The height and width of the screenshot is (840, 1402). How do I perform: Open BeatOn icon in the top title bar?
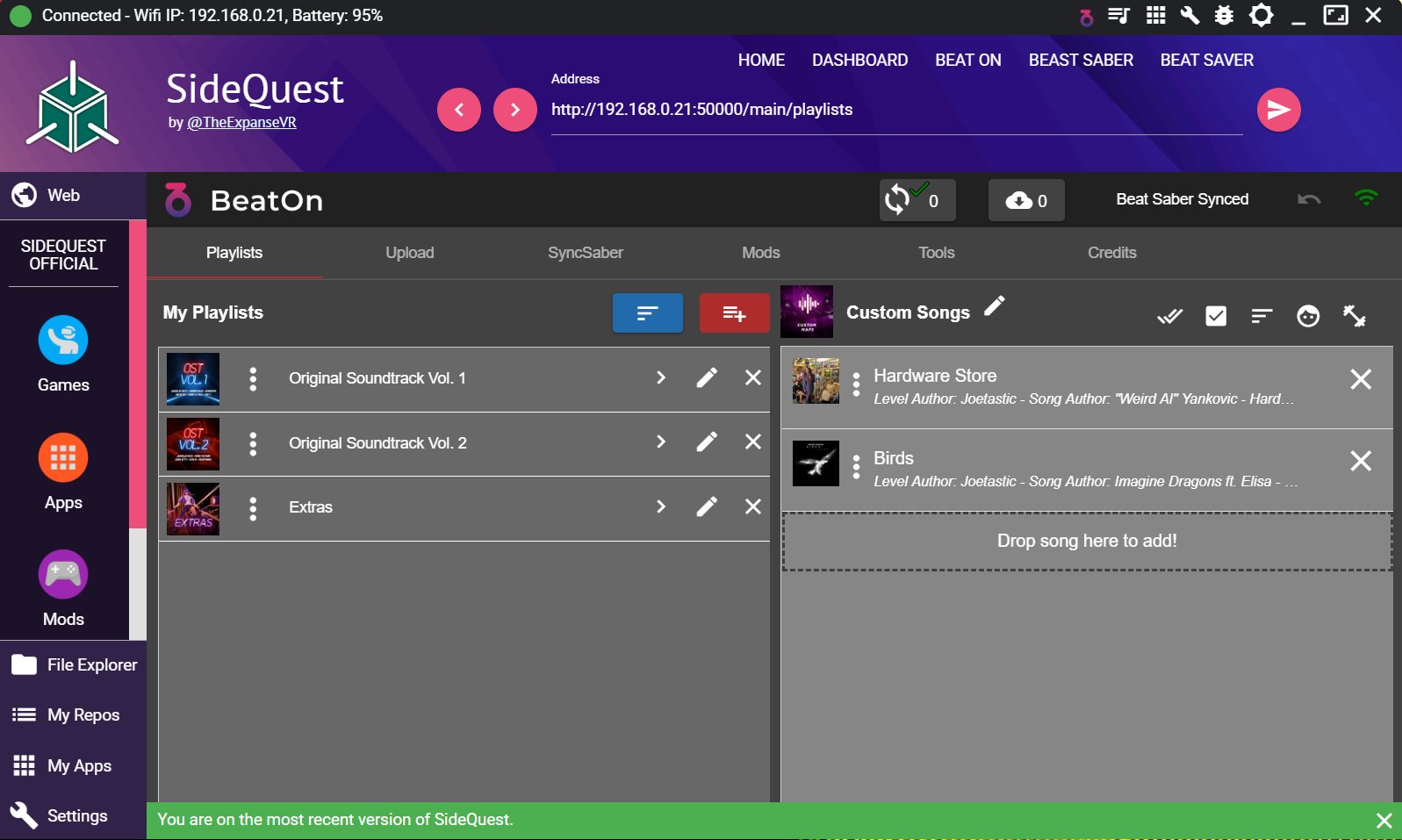(x=1086, y=16)
